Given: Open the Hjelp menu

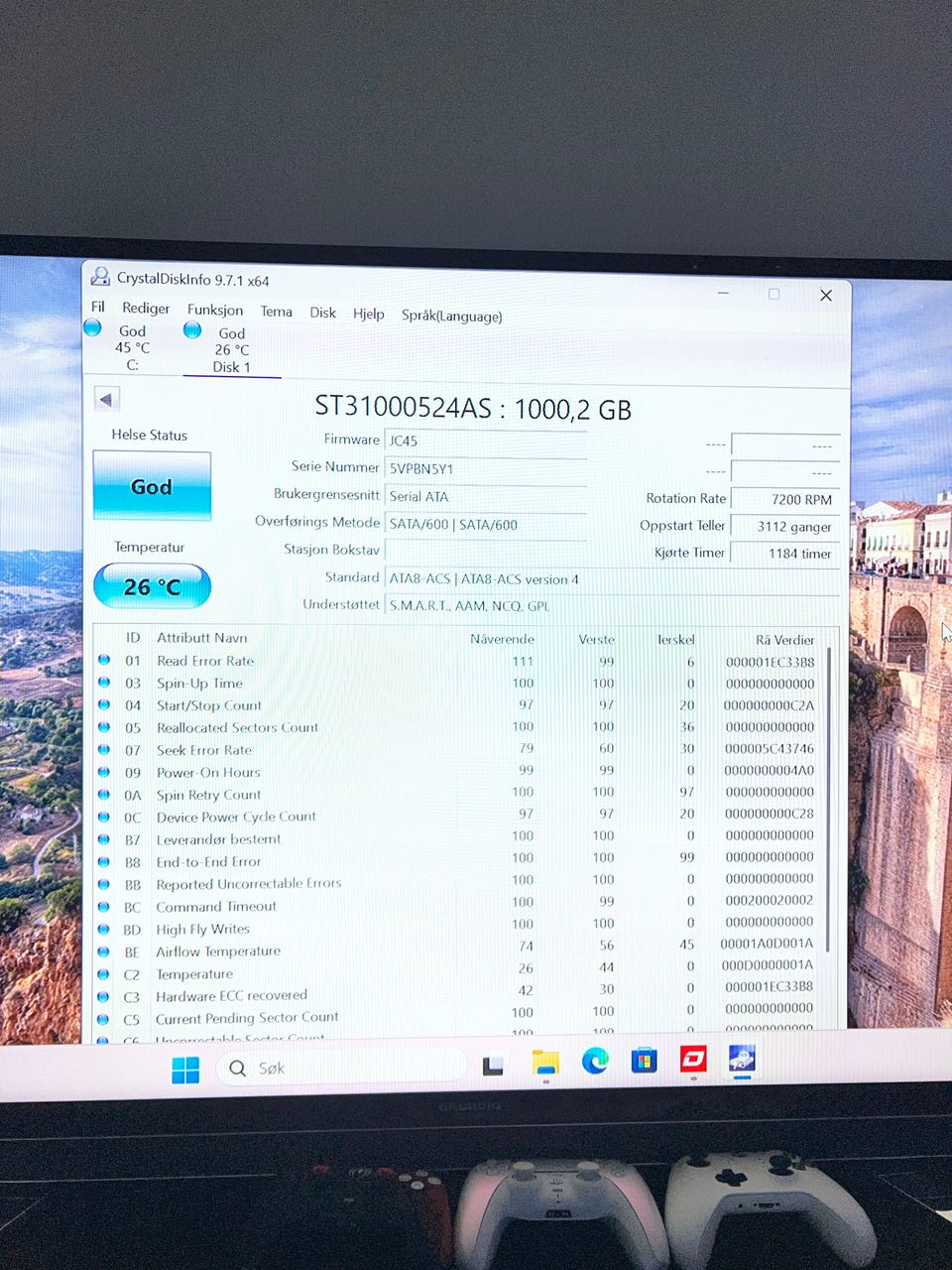Looking at the screenshot, I should (369, 314).
